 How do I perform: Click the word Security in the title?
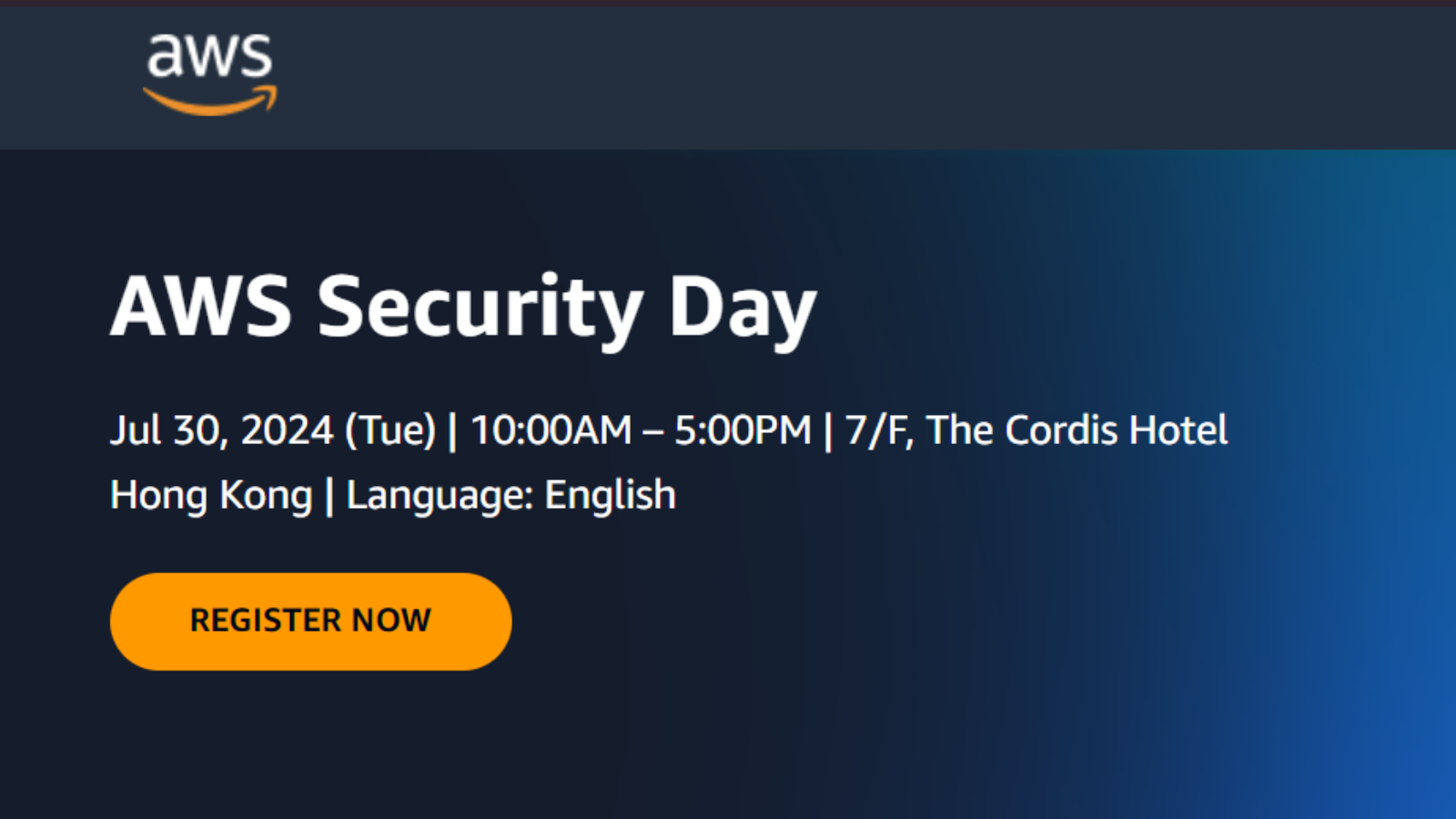480,308
